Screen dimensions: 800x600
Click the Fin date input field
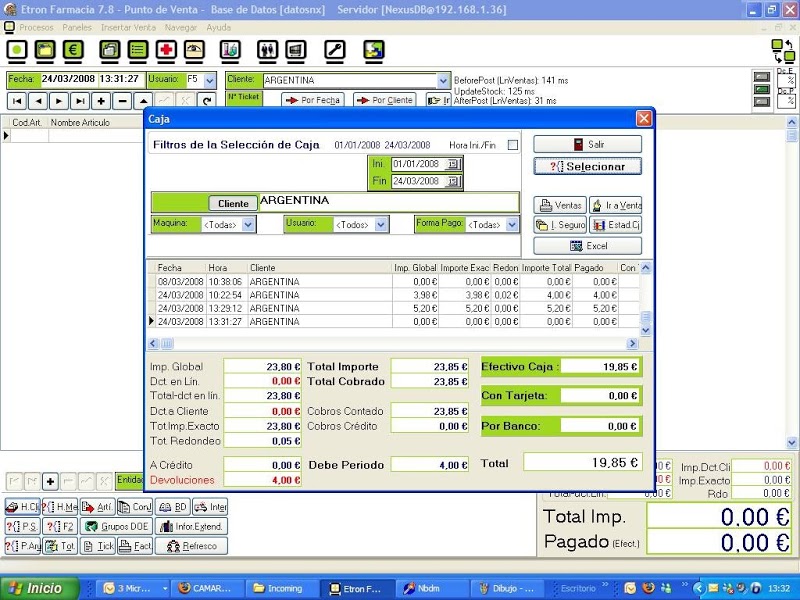click(418, 182)
